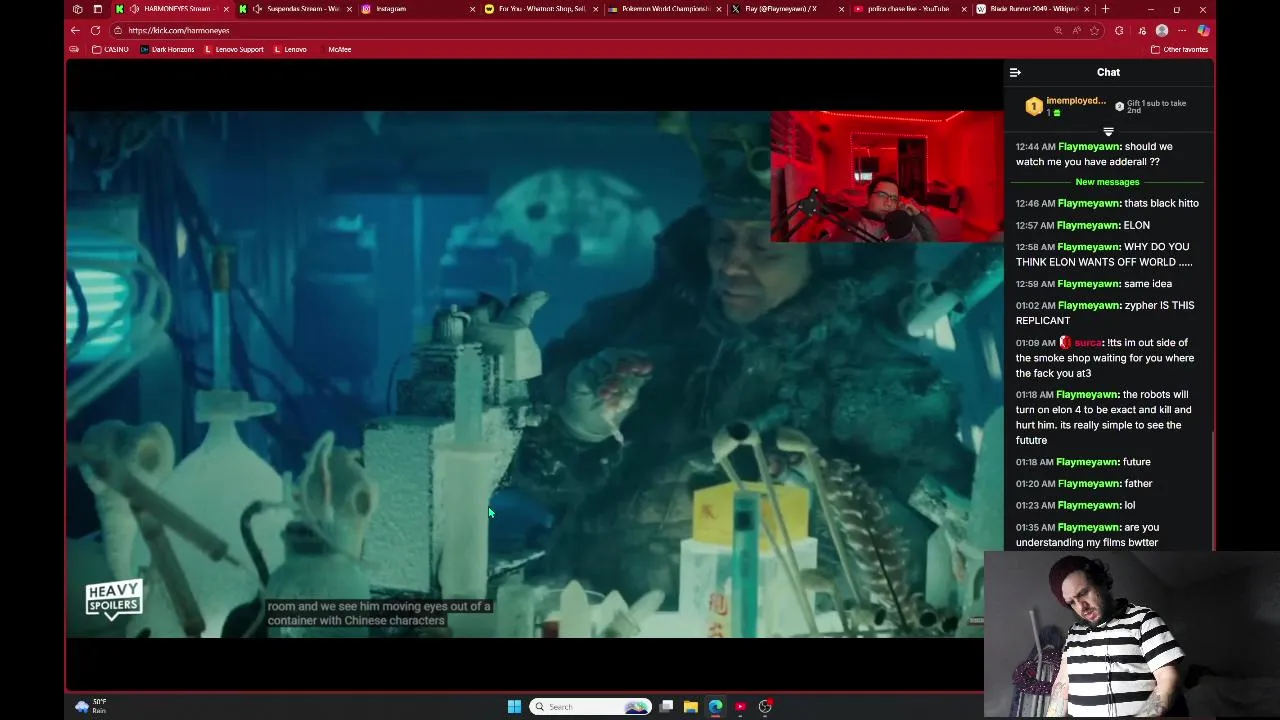Switch to Pokemon World Championships tab

coord(665,9)
